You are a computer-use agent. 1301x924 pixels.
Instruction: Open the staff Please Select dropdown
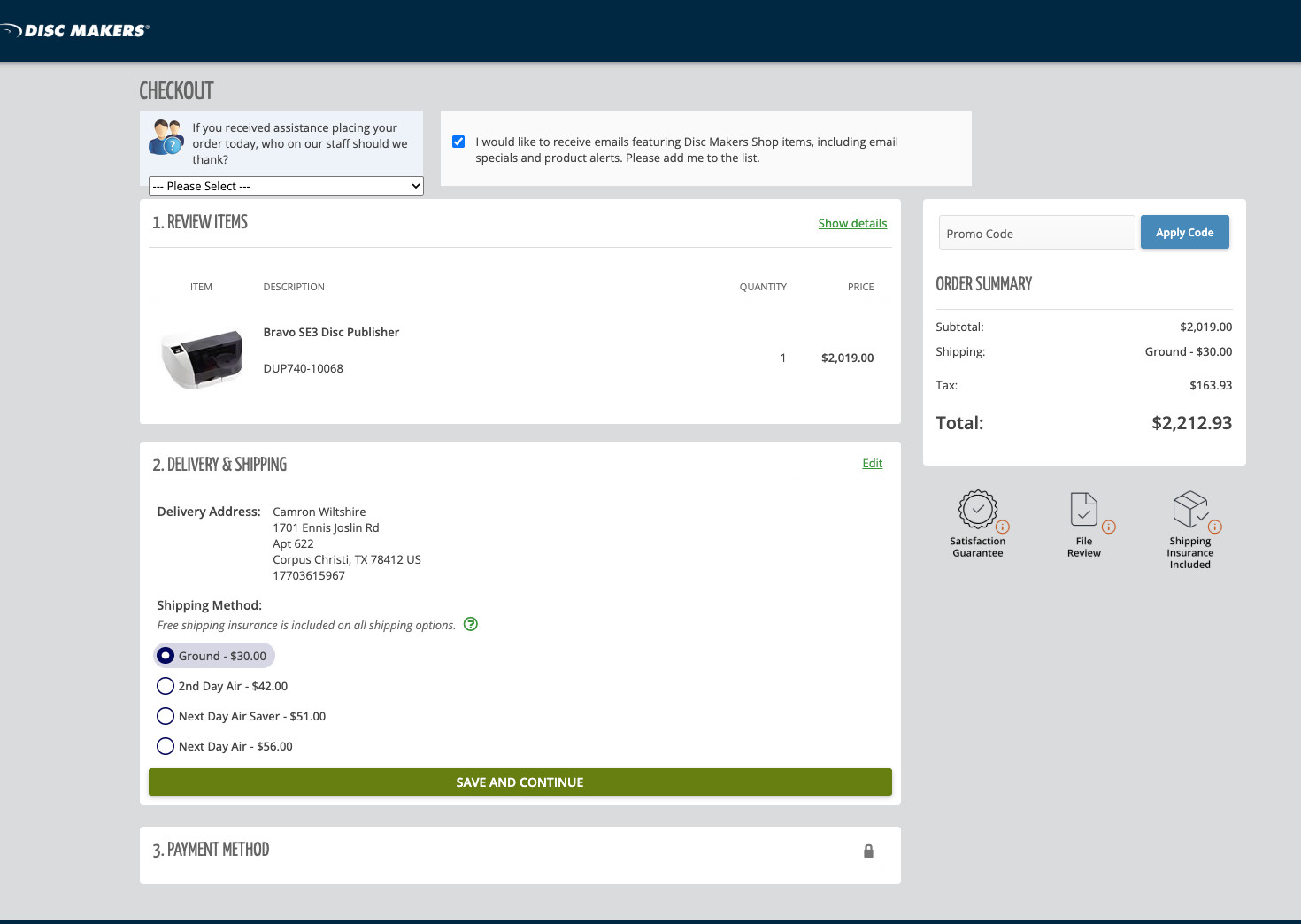(x=286, y=186)
